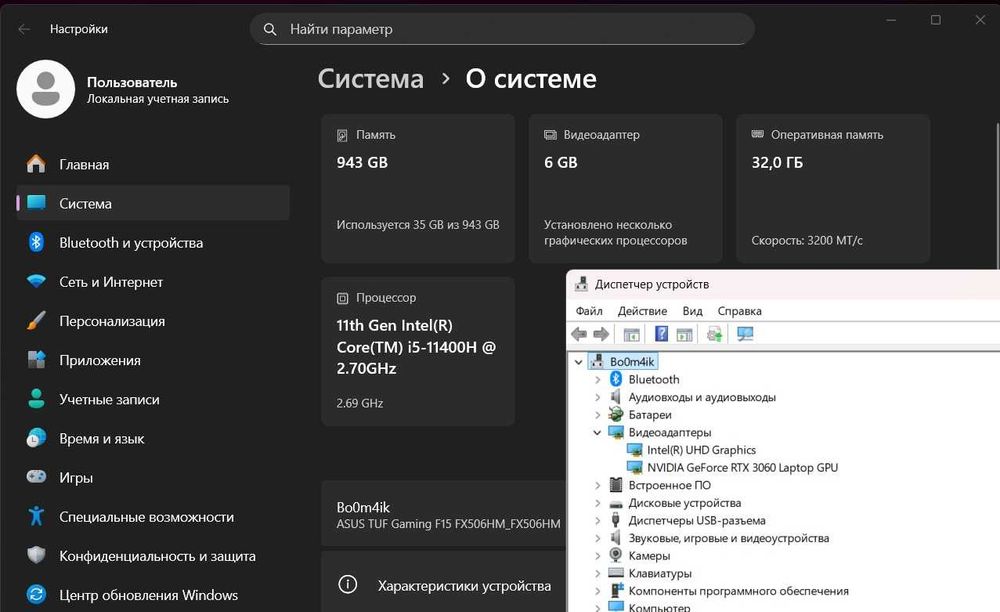This screenshot has height=612, width=1000.
Task: Click Back arrow in Device Manager toolbar
Action: pos(579,334)
